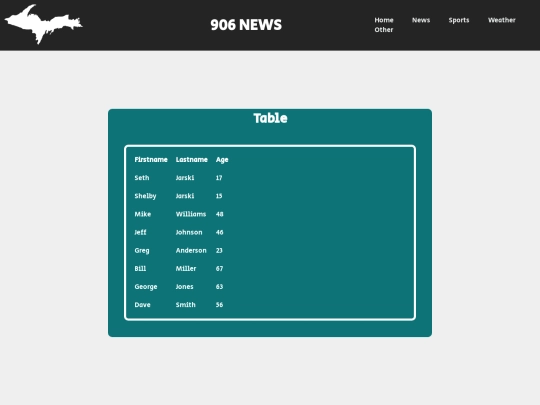540x405 pixels.
Task: Click the Table heading text
Action: click(x=270, y=118)
